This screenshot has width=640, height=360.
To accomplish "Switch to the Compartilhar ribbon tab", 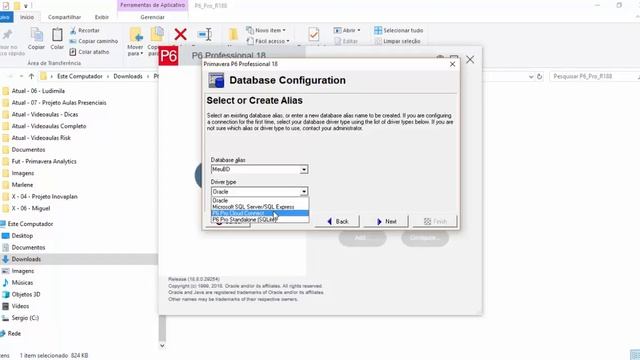I will click(64, 17).
